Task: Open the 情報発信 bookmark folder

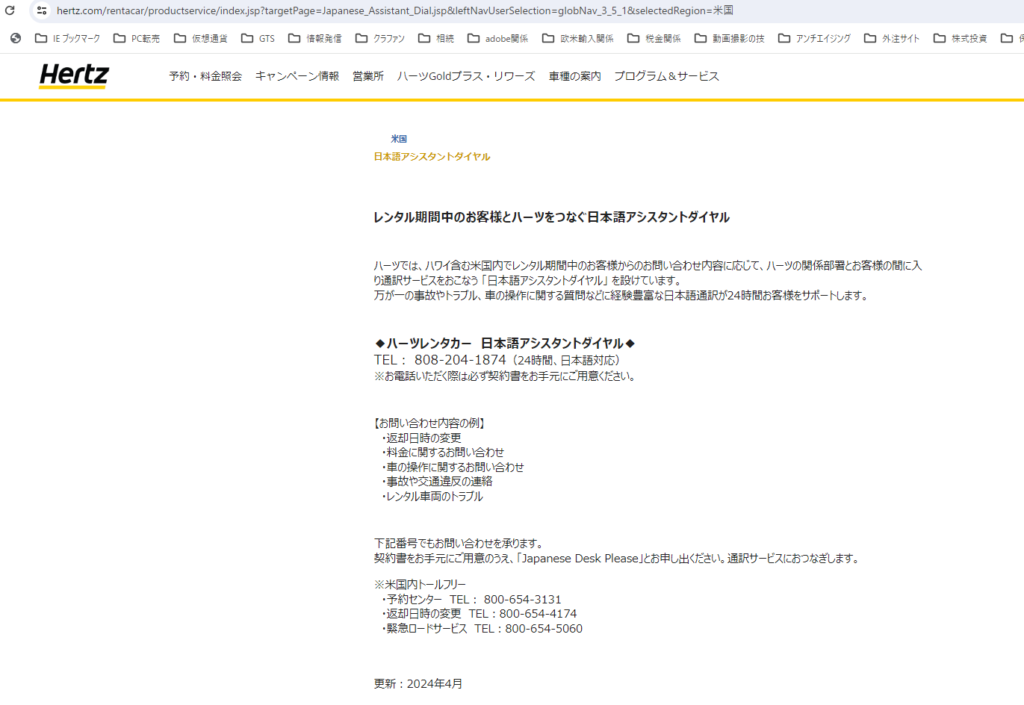Action: click(x=315, y=39)
